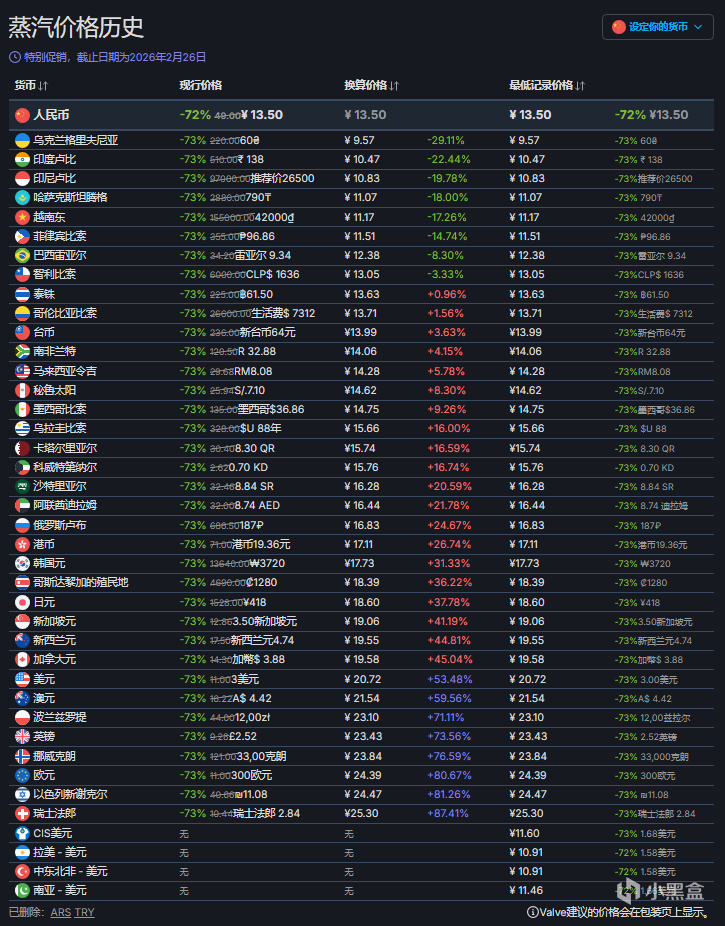Select the 乌拉圭比索 currency name

click(x=60, y=428)
